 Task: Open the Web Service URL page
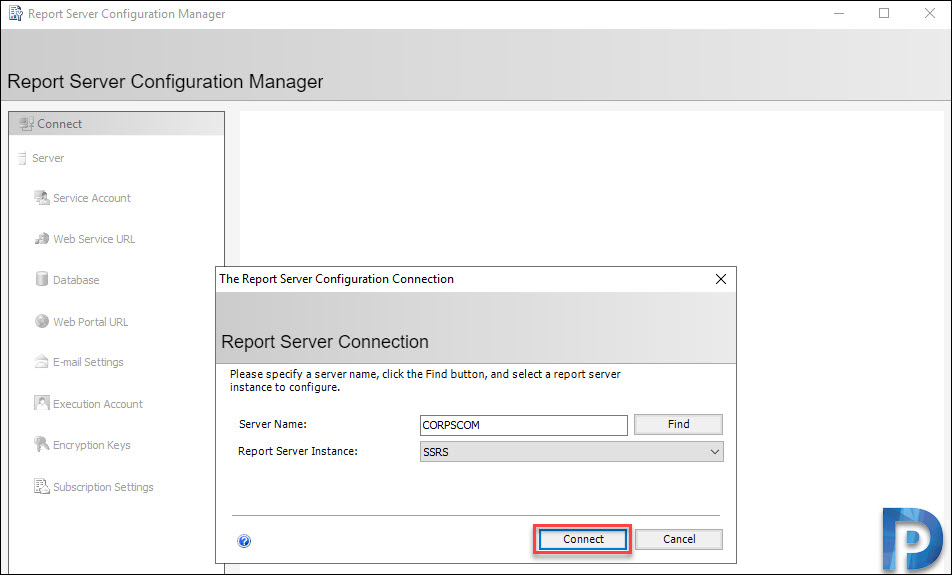pos(94,239)
